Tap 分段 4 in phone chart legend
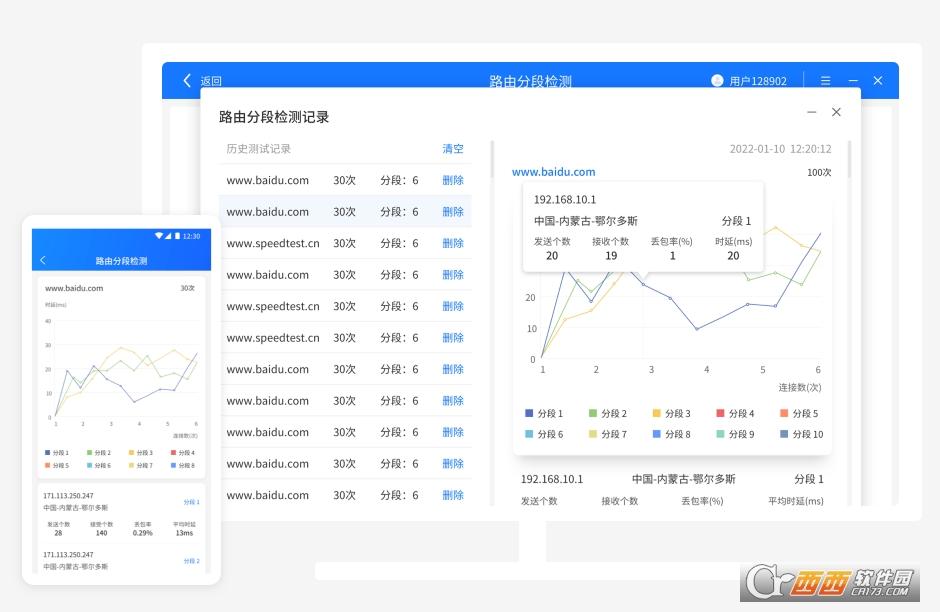This screenshot has width=940, height=612. click(x=183, y=453)
